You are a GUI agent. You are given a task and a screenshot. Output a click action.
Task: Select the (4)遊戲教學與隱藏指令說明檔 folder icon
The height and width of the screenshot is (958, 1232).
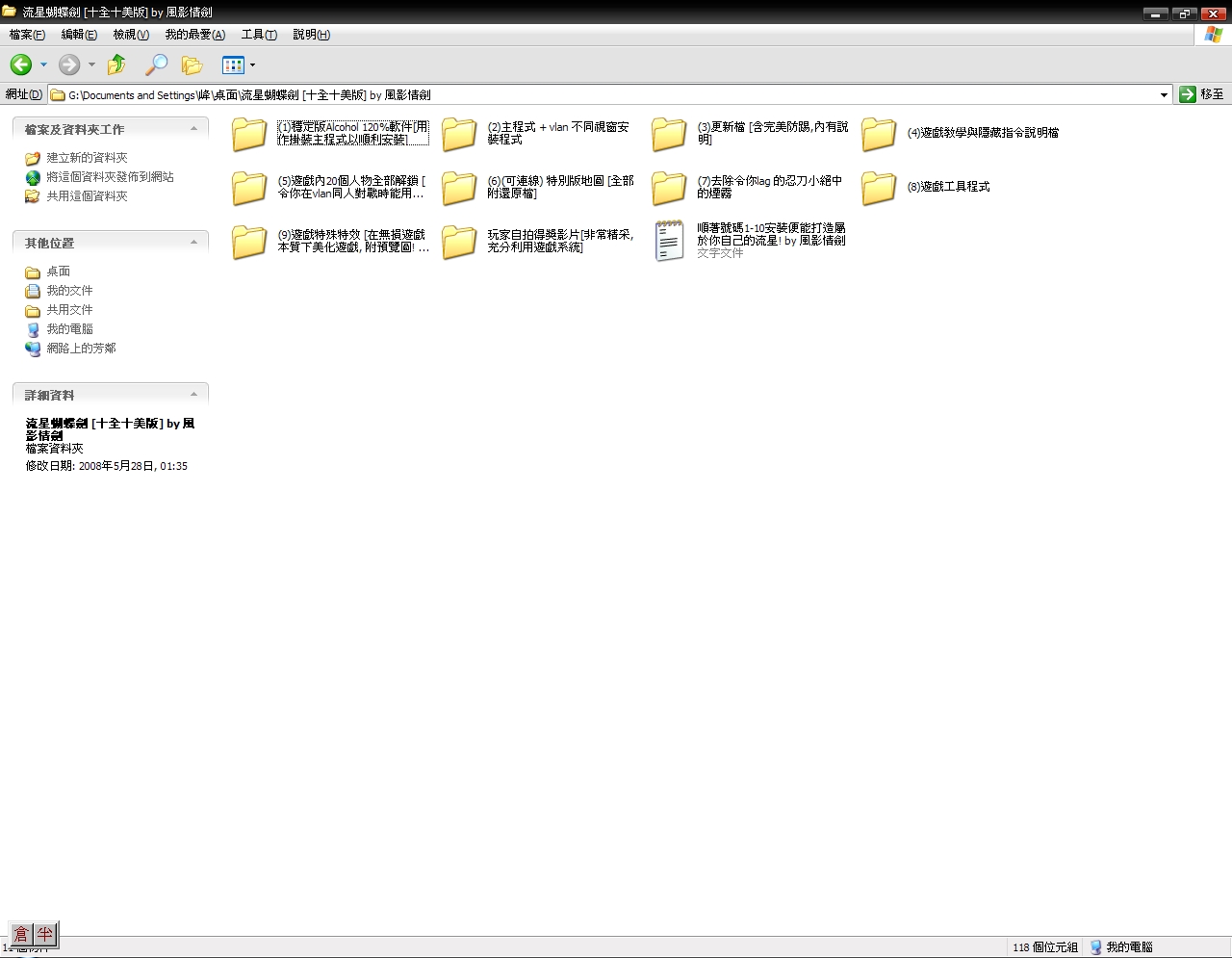[879, 134]
